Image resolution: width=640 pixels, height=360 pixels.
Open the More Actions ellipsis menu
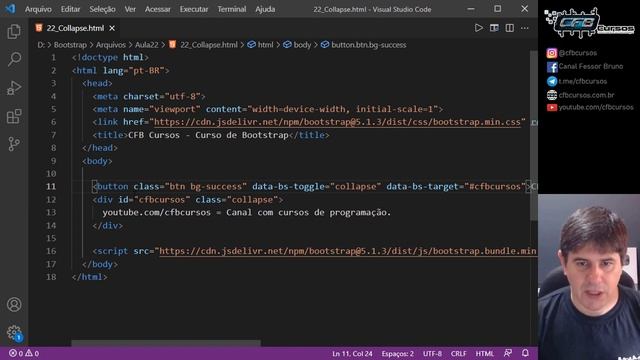[x=525, y=28]
